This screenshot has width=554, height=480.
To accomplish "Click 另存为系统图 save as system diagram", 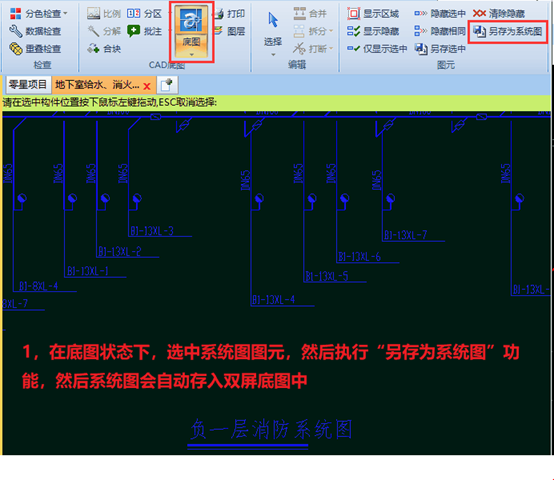I will pos(507,31).
